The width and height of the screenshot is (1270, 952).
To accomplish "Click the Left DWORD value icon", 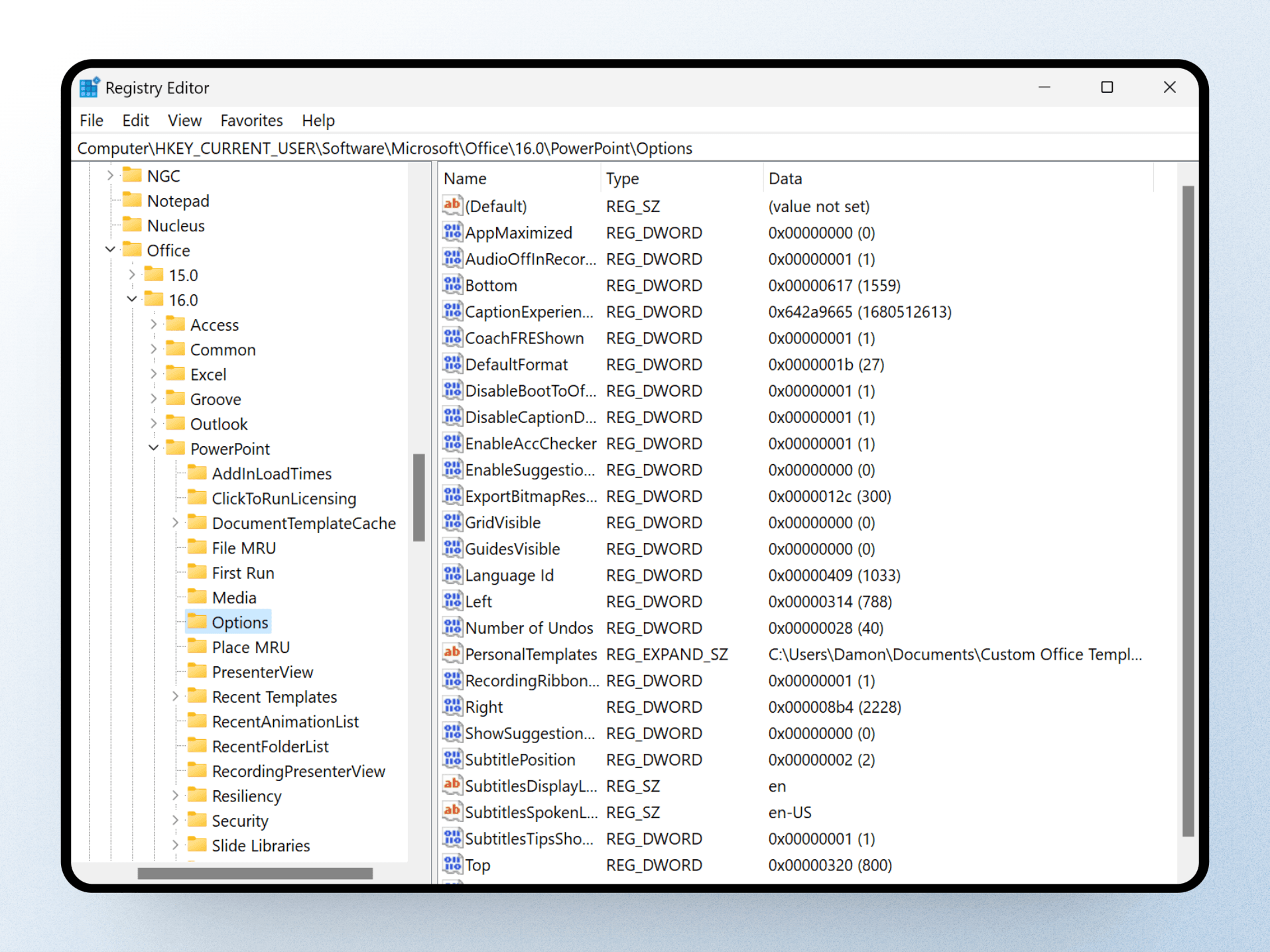I will (x=452, y=601).
